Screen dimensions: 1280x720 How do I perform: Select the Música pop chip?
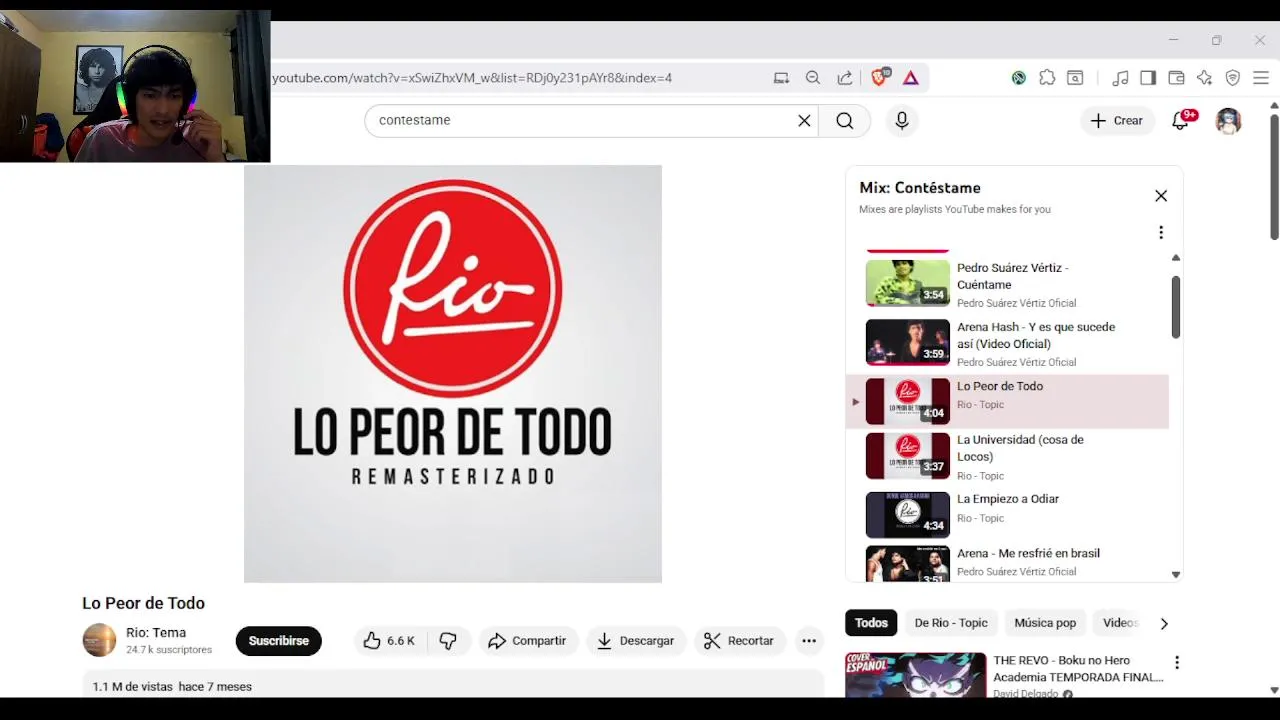tap(1045, 623)
